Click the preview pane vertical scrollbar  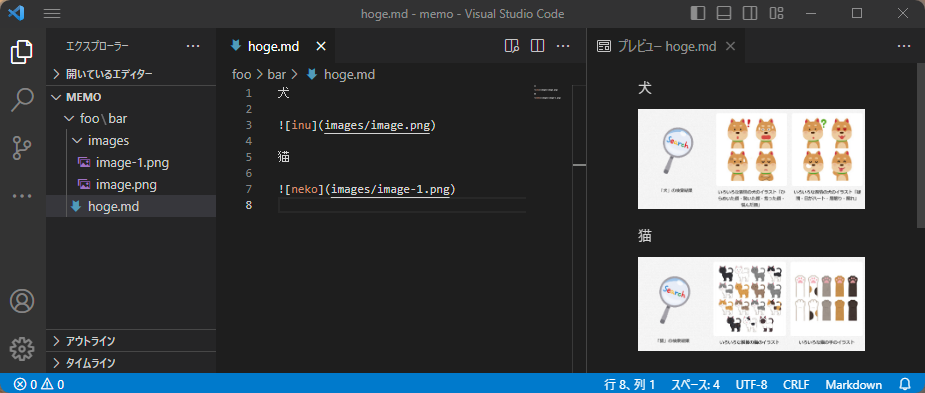tap(921, 145)
